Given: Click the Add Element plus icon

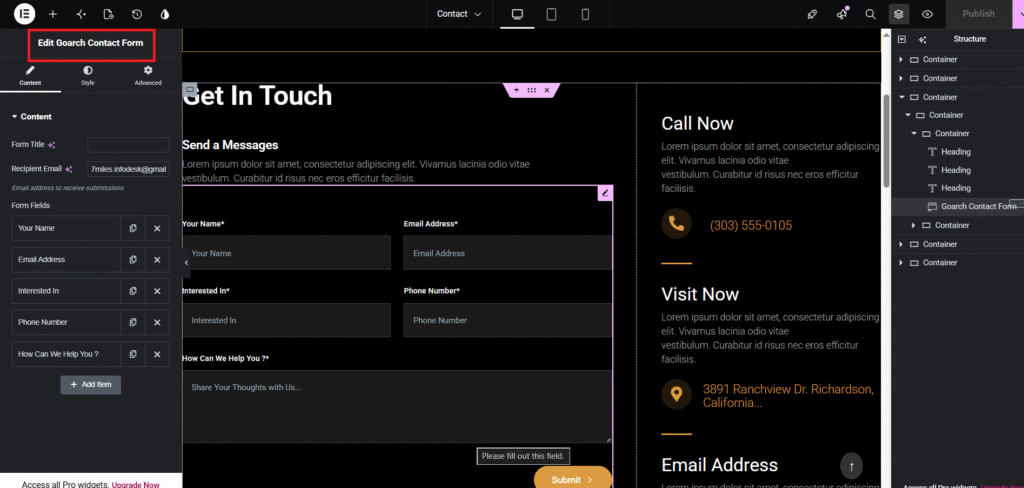Looking at the screenshot, I should [53, 14].
